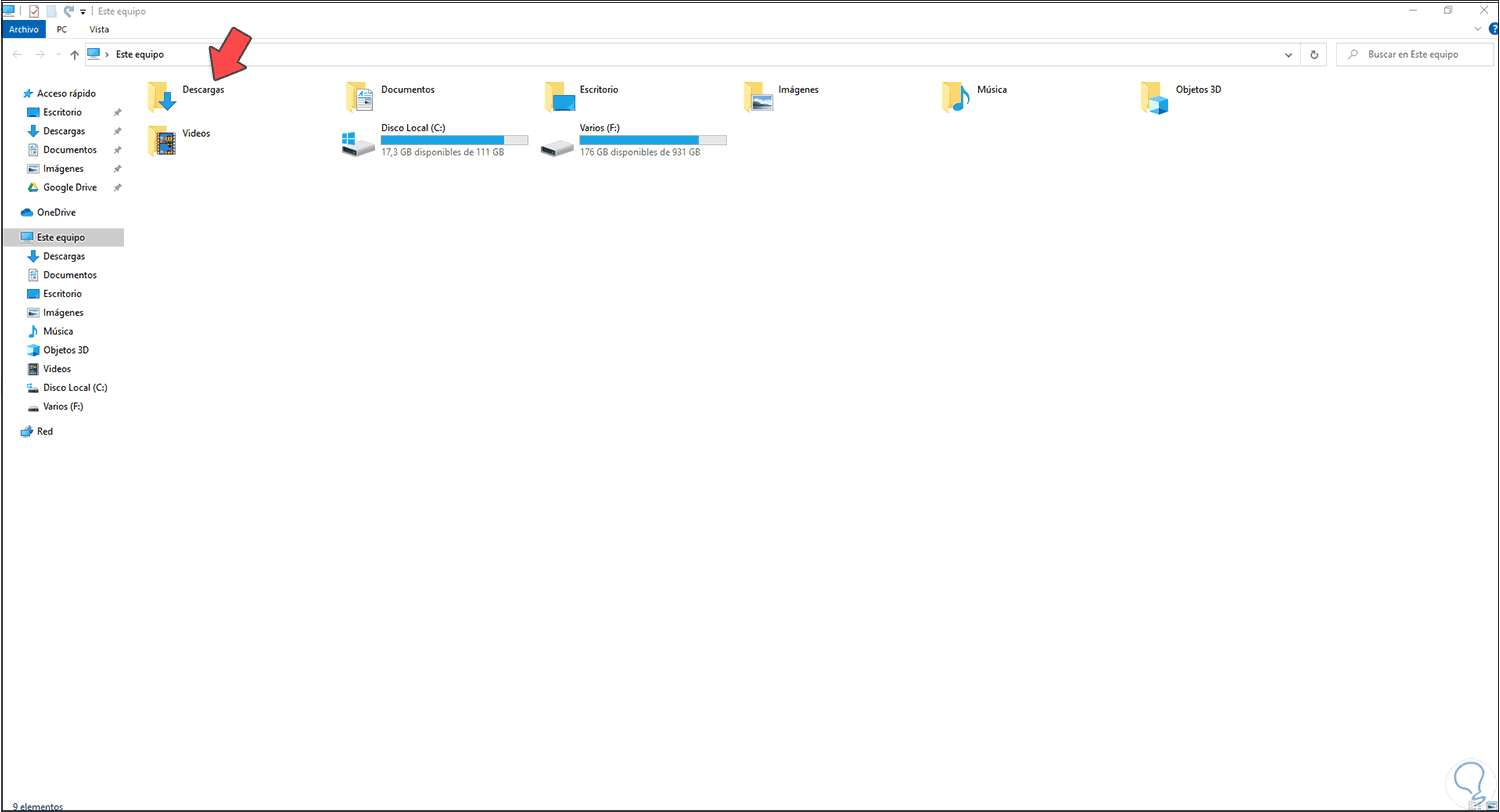
Task: Click the Disco Local (C:) capacity bar
Action: (455, 140)
